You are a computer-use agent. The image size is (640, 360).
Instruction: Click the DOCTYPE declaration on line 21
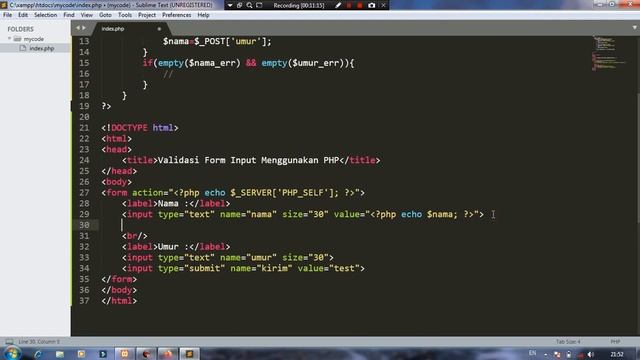point(140,128)
